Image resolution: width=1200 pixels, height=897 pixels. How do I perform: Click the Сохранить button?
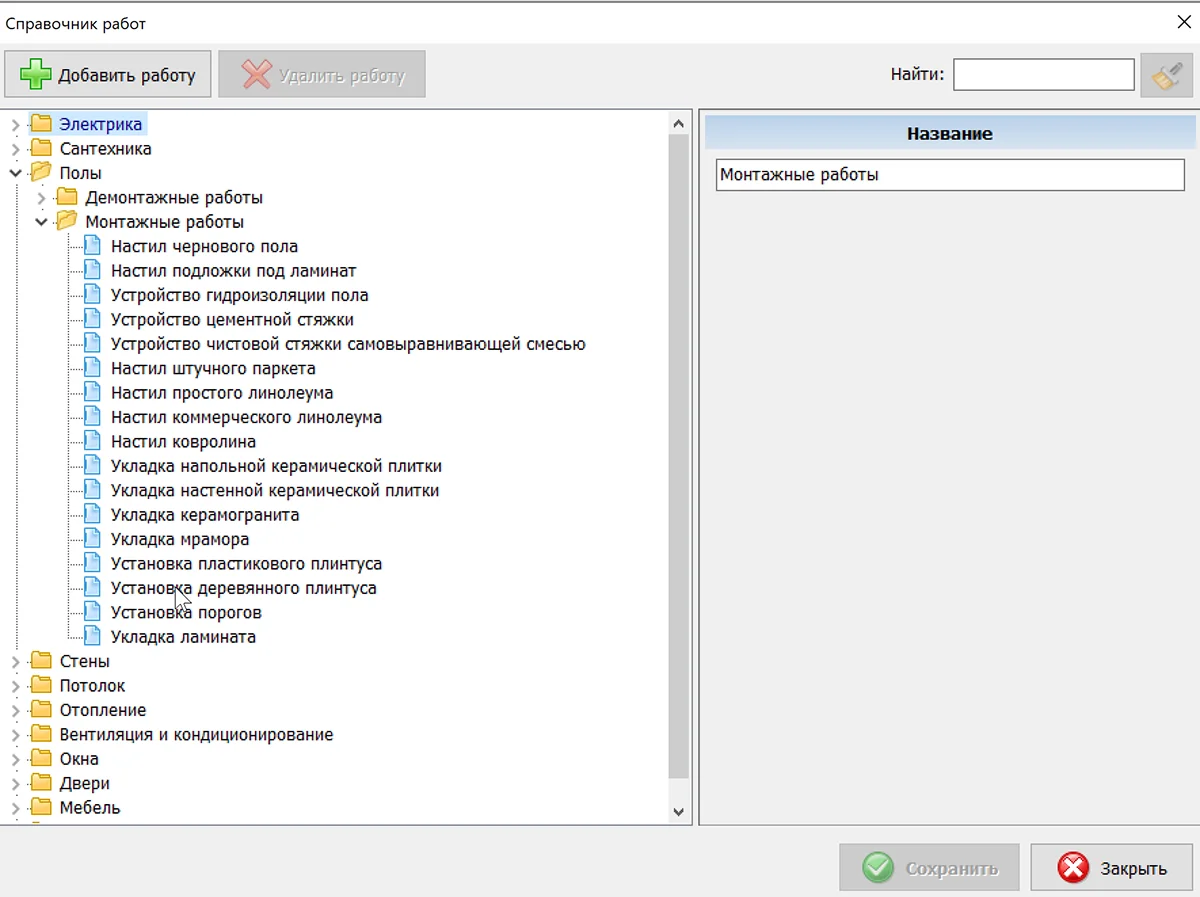pos(929,868)
